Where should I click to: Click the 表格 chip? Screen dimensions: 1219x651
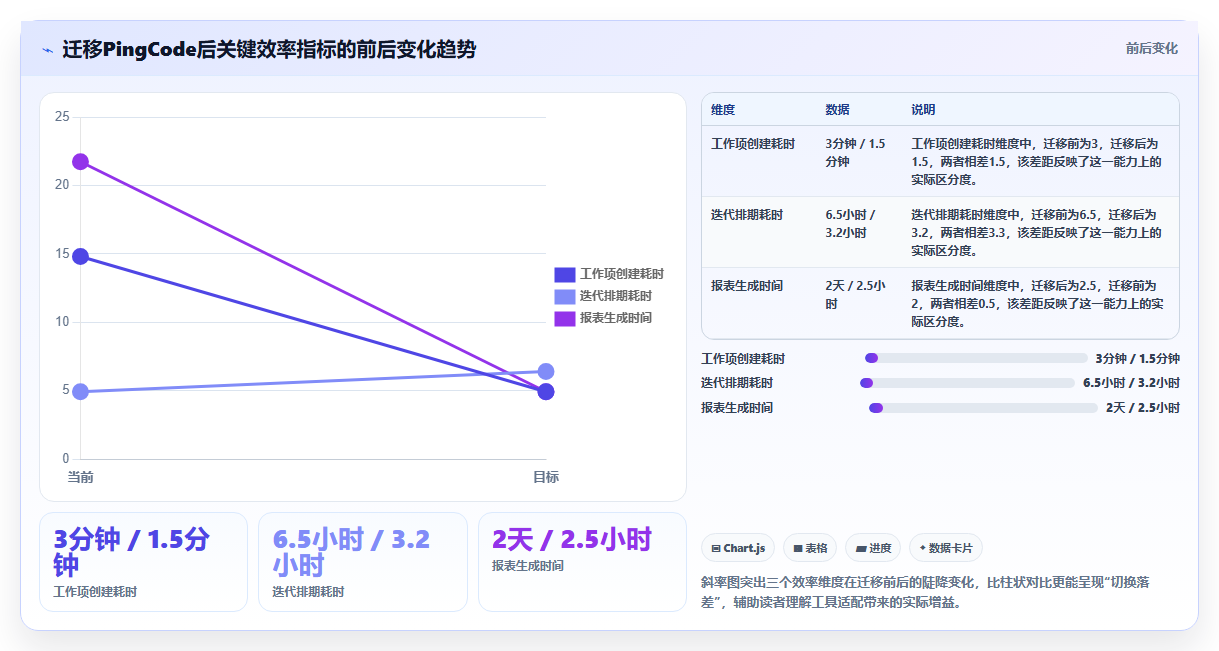tap(810, 548)
